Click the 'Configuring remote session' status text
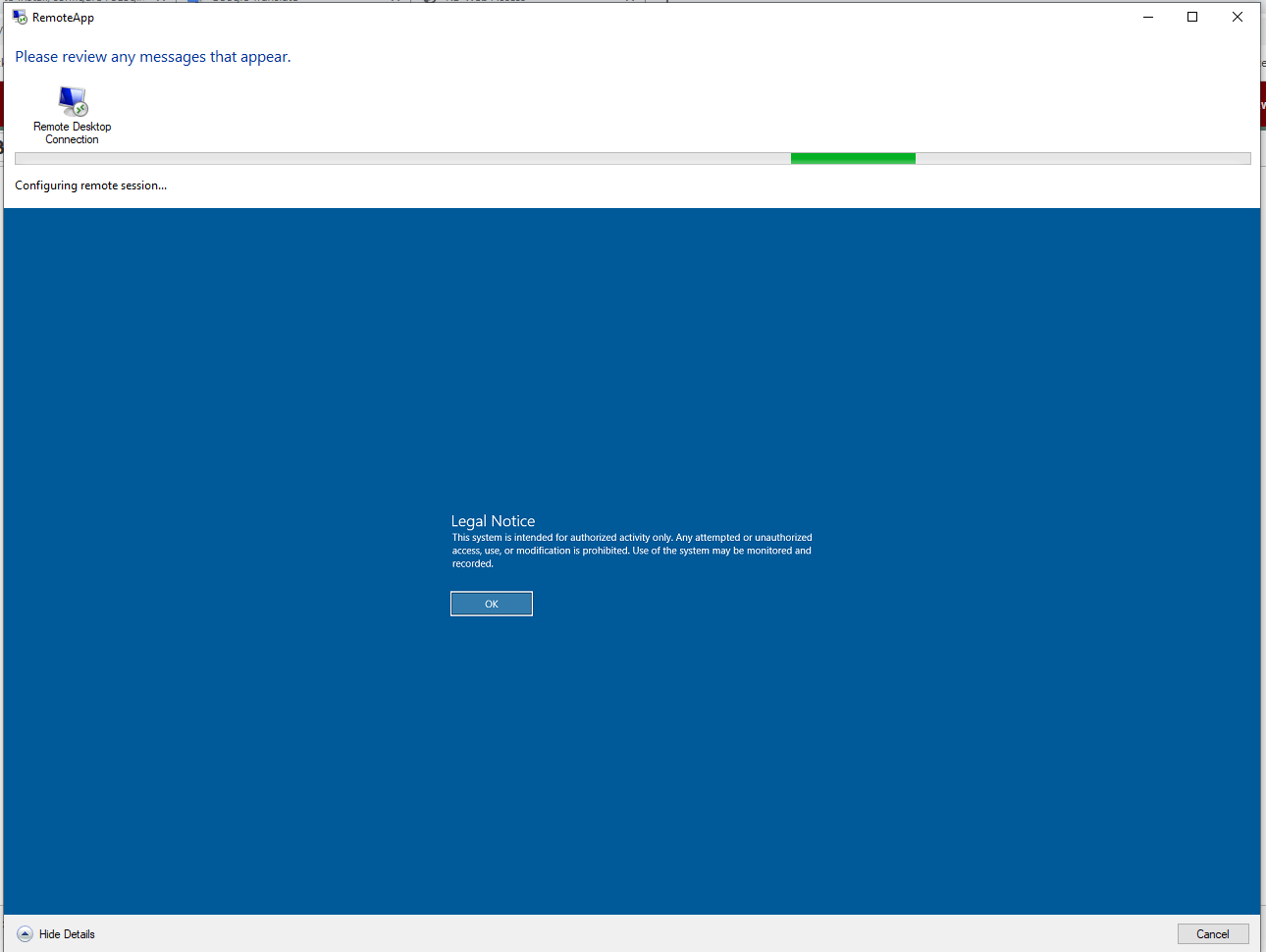Viewport: 1266px width, 952px height. click(90, 185)
